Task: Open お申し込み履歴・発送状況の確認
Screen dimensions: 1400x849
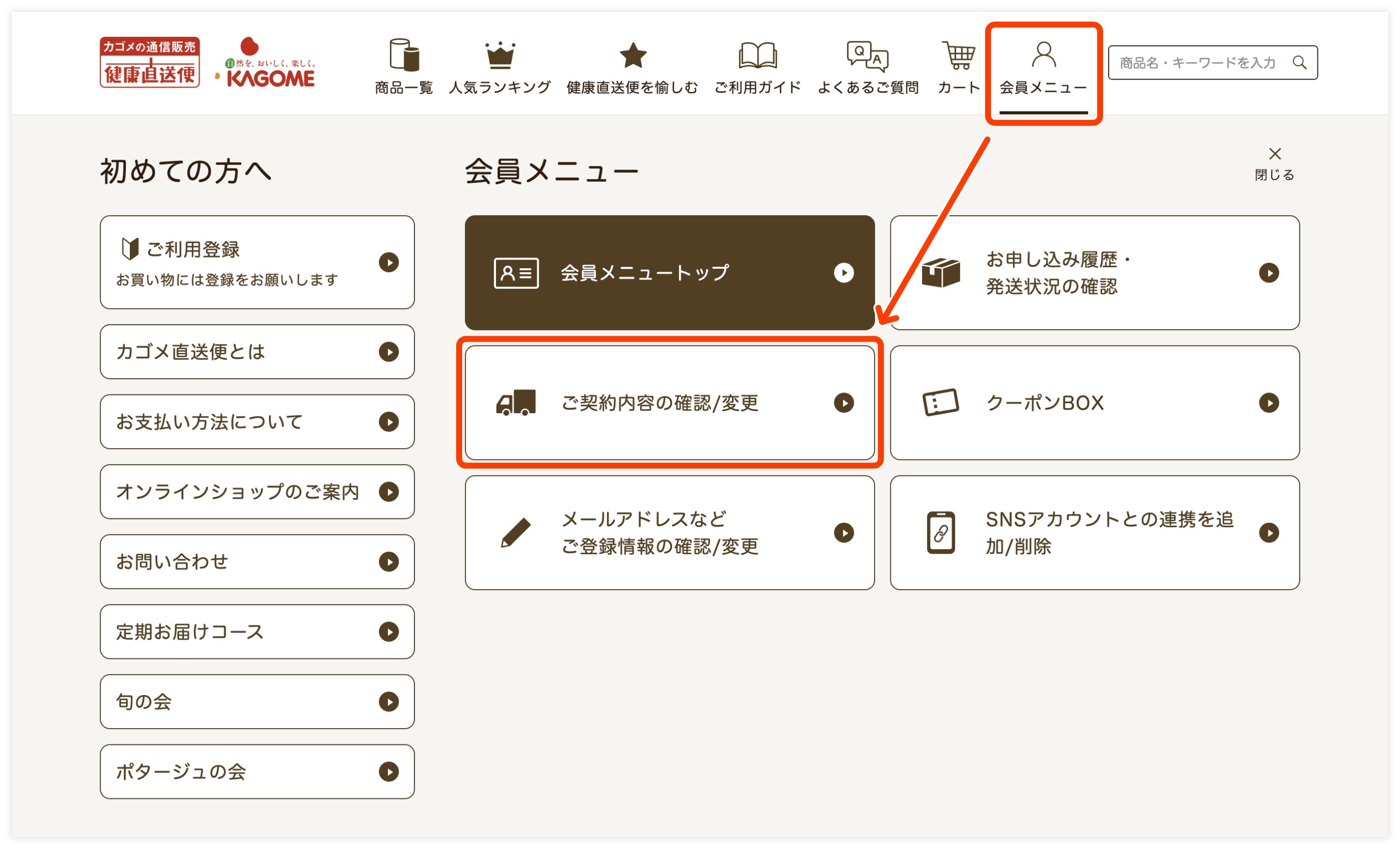Action: tap(1094, 273)
